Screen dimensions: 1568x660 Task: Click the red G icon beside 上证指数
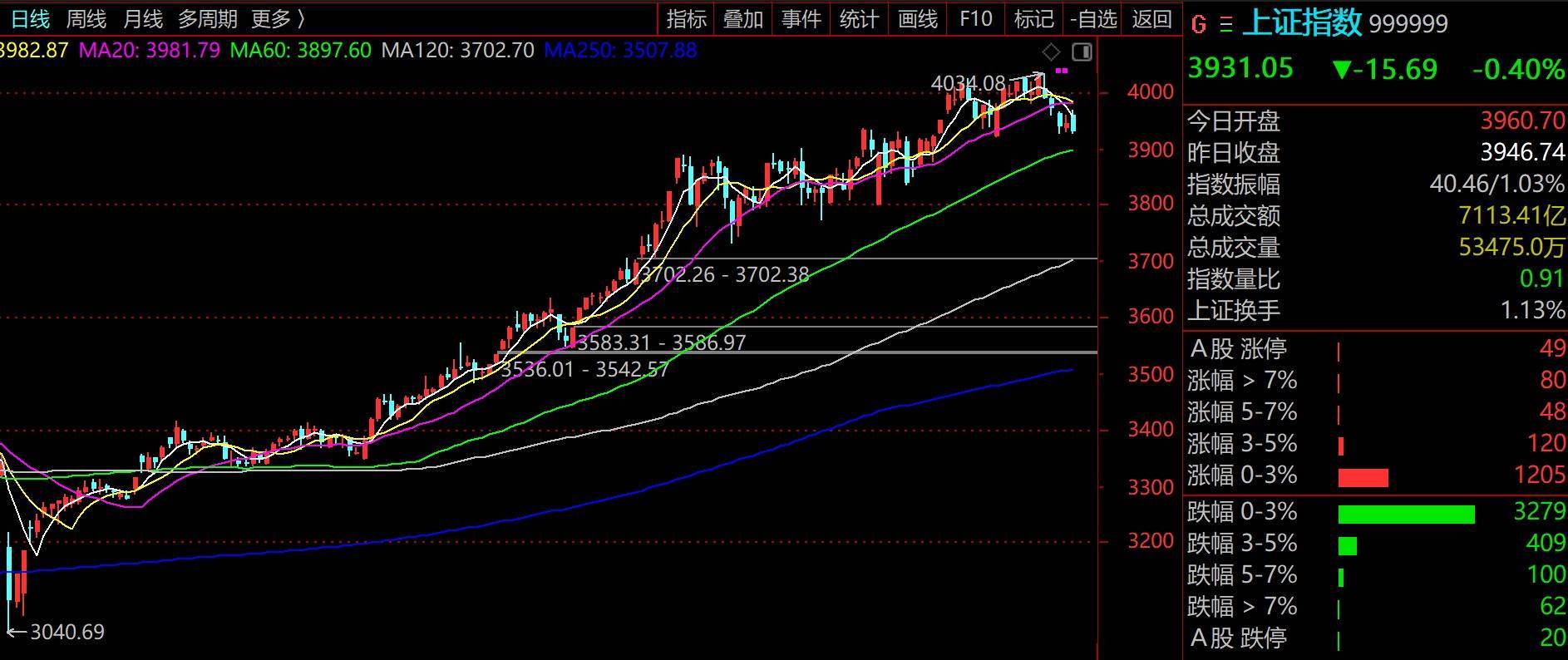1198,25
